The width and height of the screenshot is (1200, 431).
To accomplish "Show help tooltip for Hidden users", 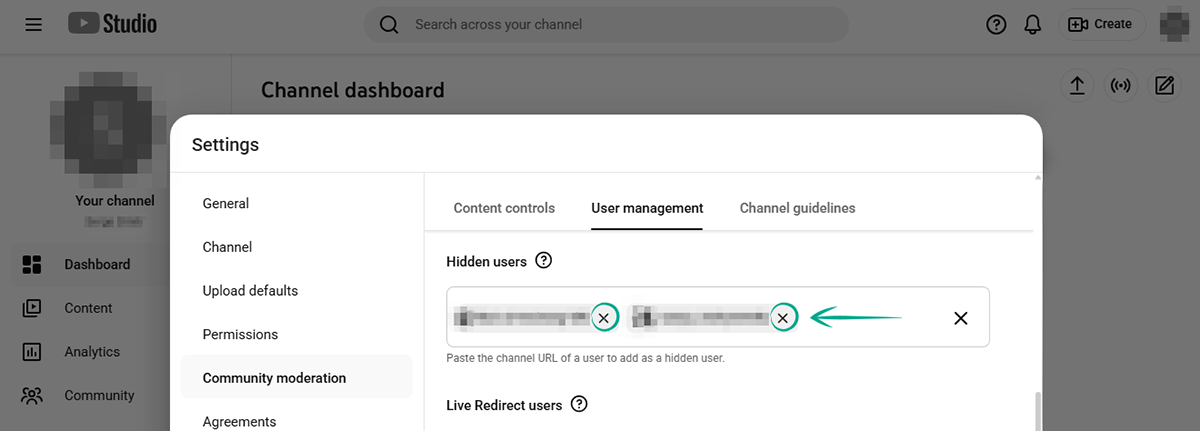I will pos(543,261).
